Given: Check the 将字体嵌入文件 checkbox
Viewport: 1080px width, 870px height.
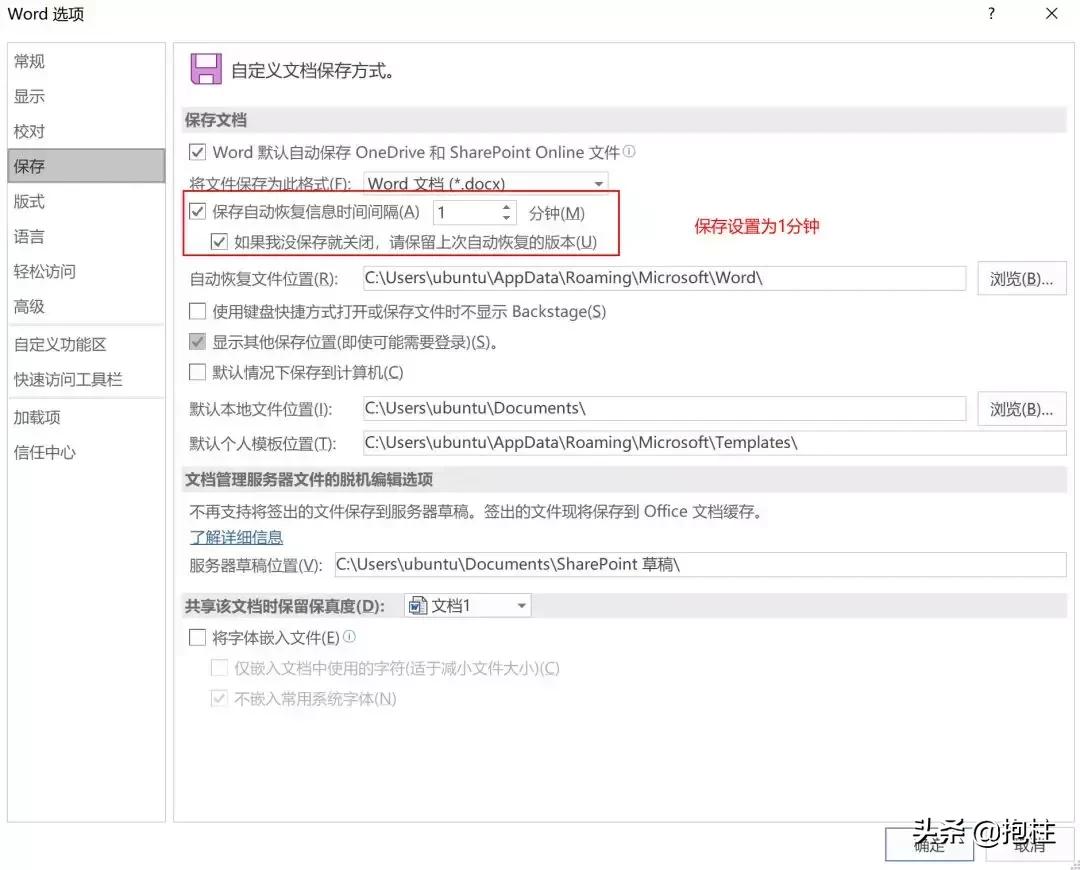Looking at the screenshot, I should click(196, 637).
